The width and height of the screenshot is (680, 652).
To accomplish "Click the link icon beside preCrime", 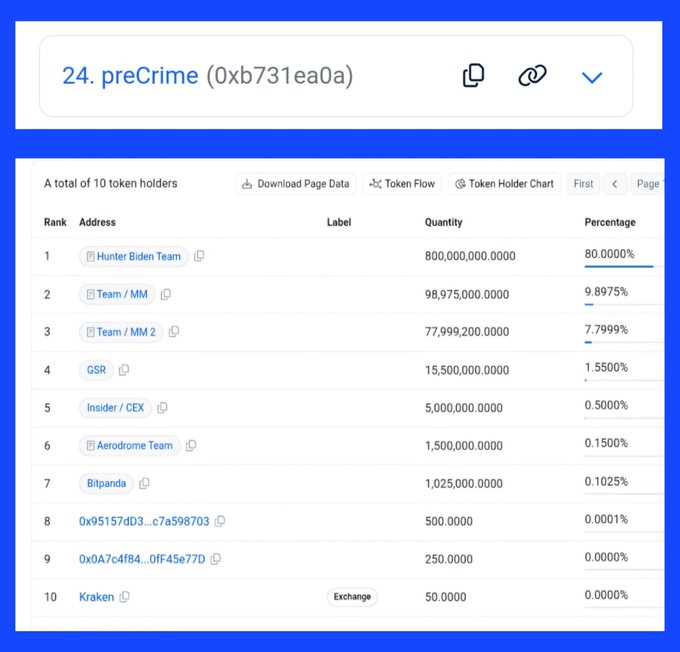I will click(x=533, y=75).
